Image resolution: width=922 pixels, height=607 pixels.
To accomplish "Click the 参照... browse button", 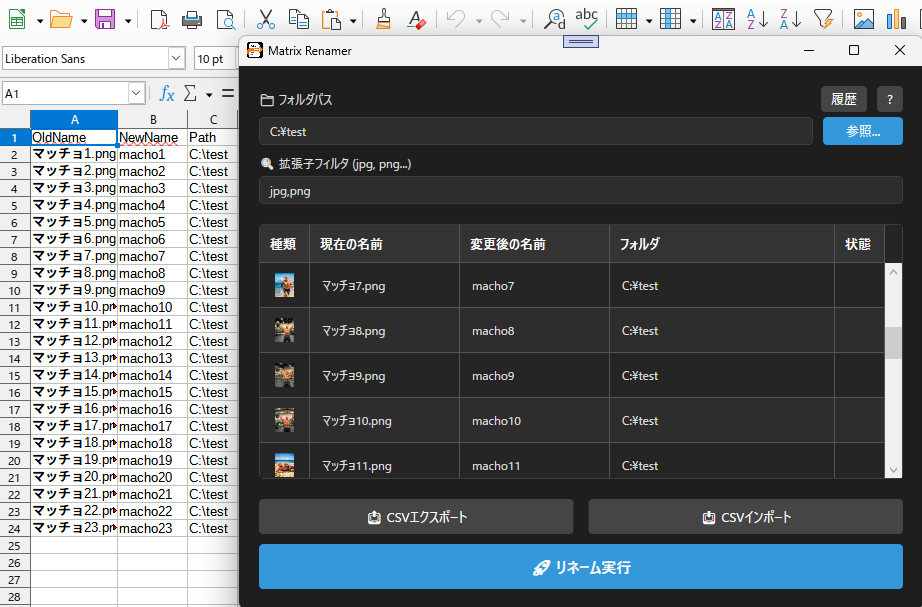I will [863, 131].
